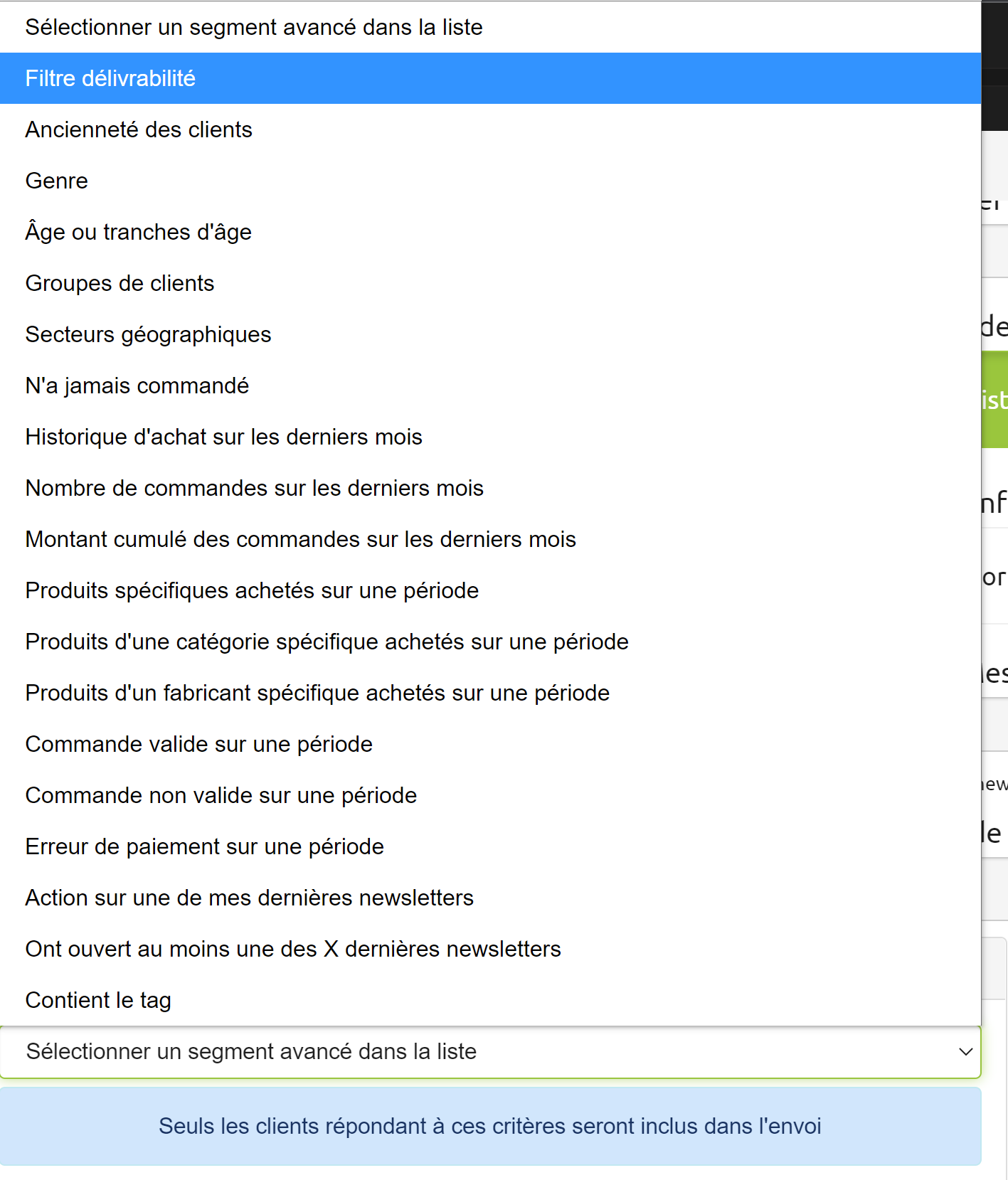Select 'Historique d'achat sur les derniers mois'
Image resolution: width=1008 pixels, height=1180 pixels.
pyautogui.click(x=490, y=437)
